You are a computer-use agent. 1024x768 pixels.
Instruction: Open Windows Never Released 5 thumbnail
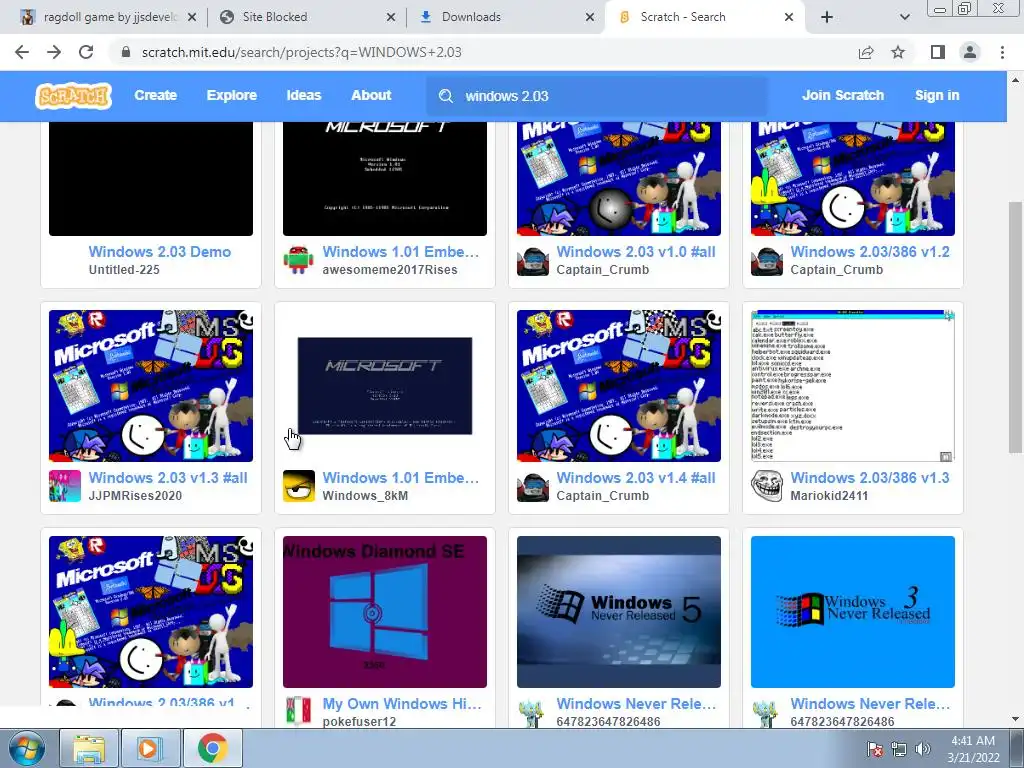click(618, 612)
